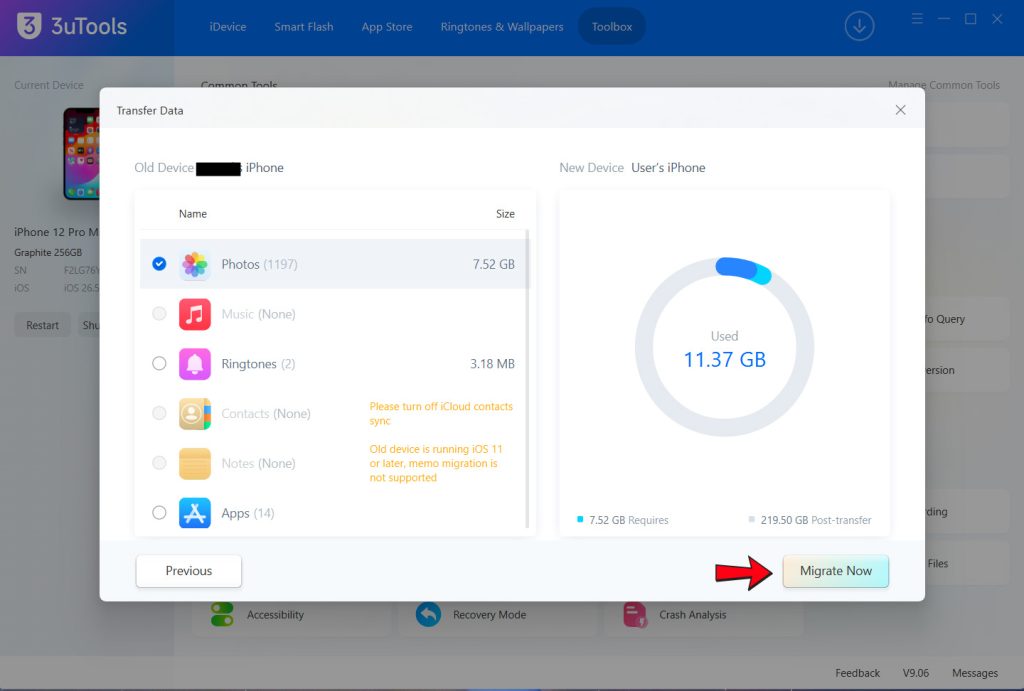
Task: Click the Contacts book icon
Action: click(x=195, y=413)
